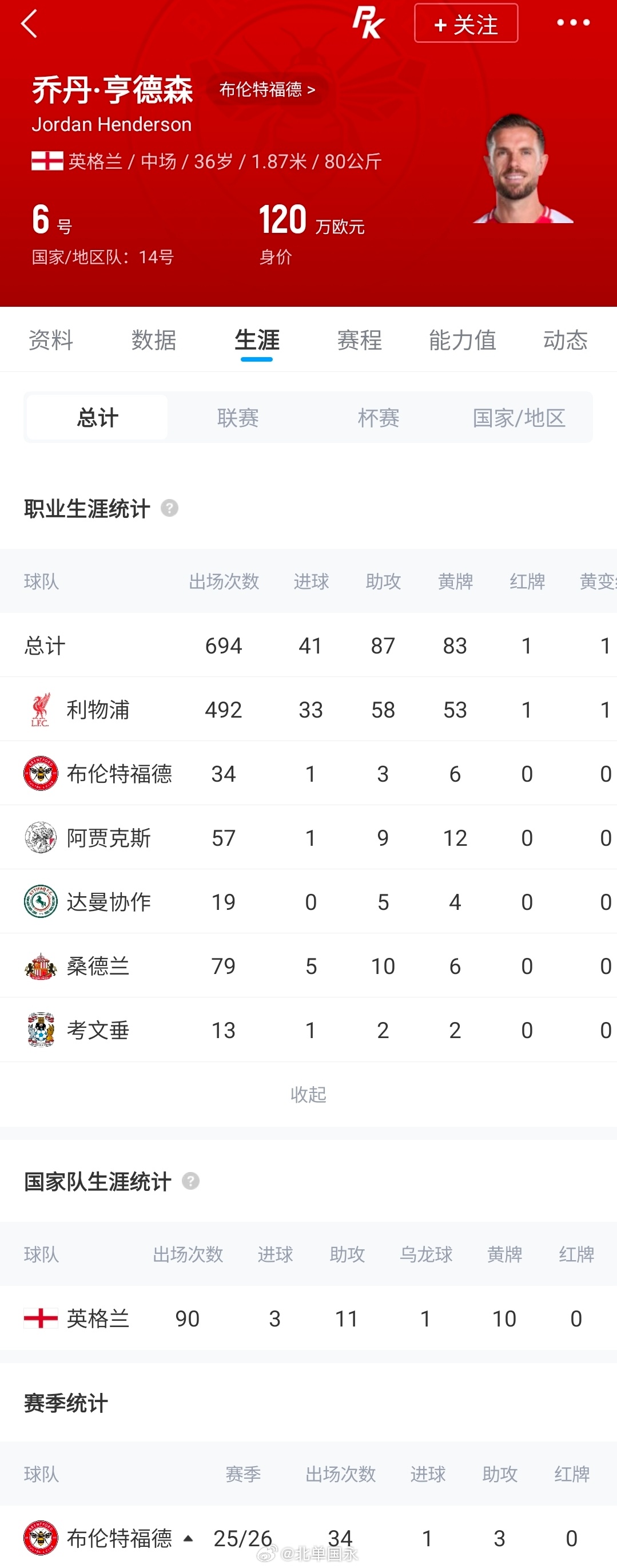This screenshot has height=1568, width=617.
Task: Select the 国家/地区 segment filter
Action: (519, 418)
